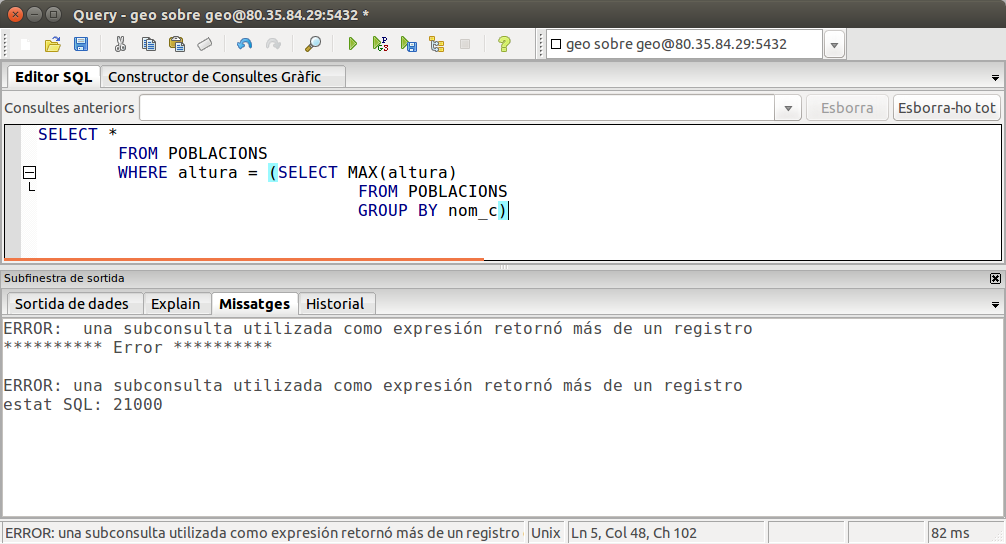Click the Paste clipboard icon
The width and height of the screenshot is (1006, 544).
pyautogui.click(x=177, y=44)
